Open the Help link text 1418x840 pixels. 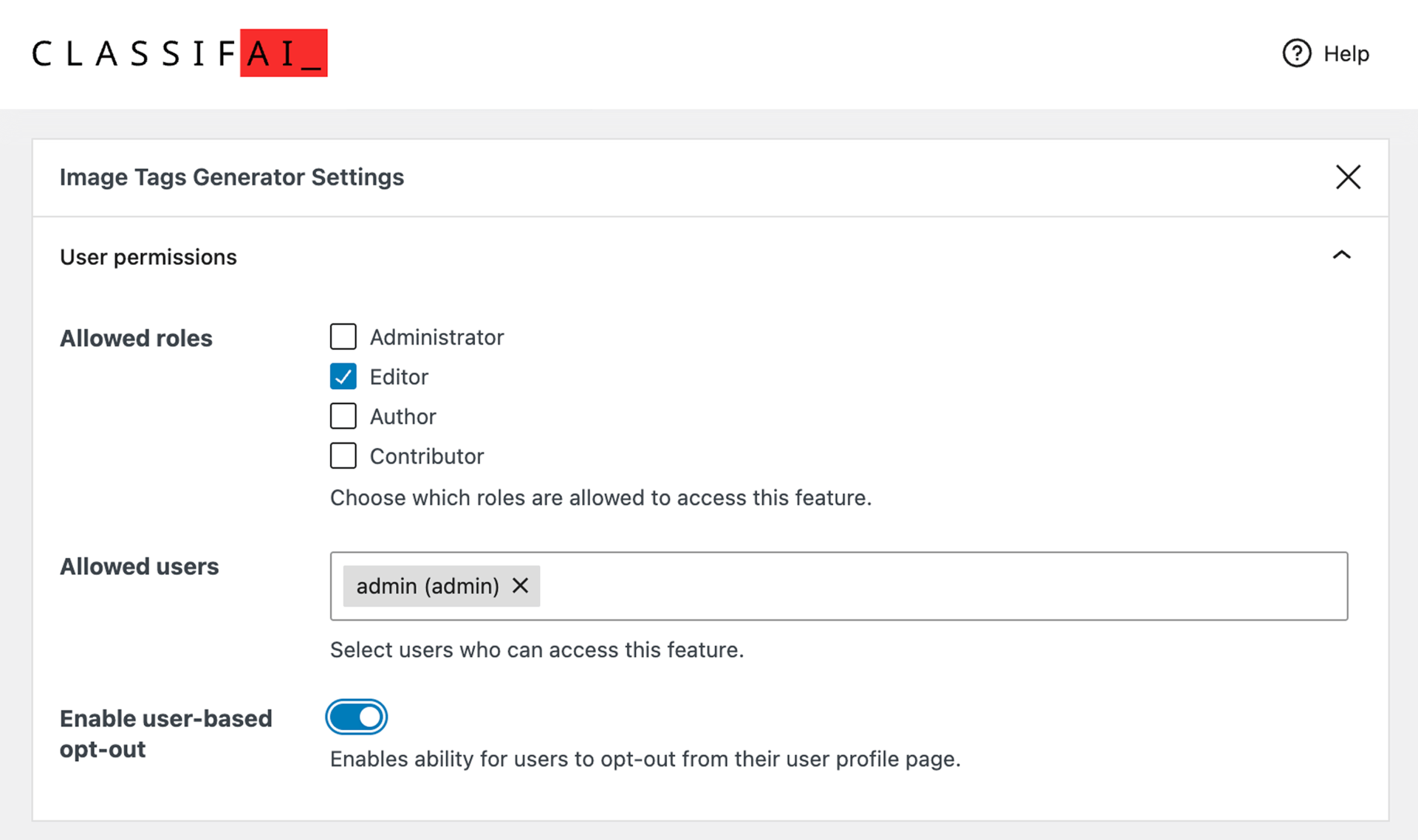(1346, 54)
